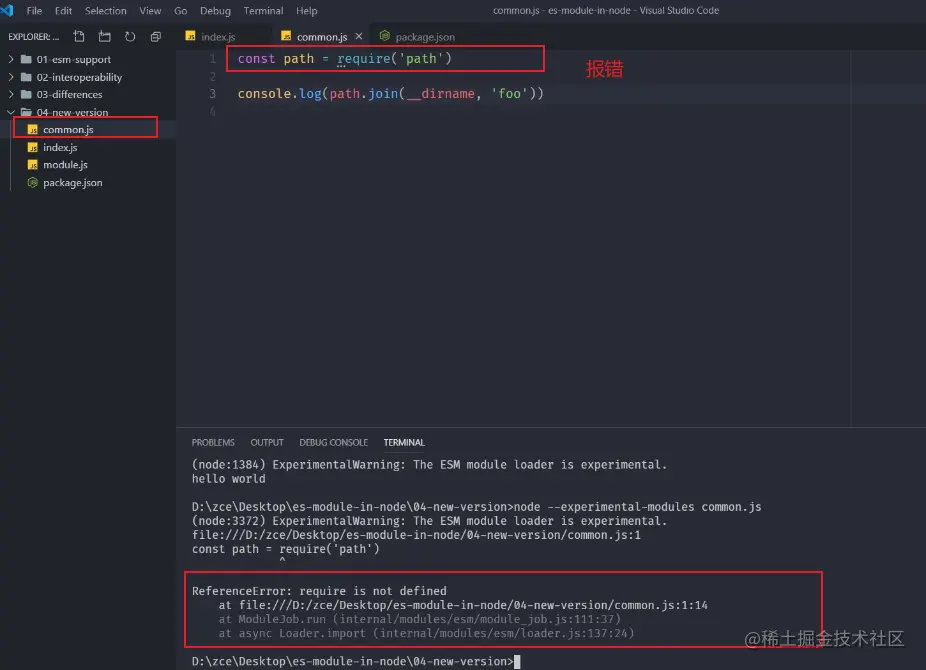Click the (node:3372) ExperimentalWarning terminal line
This screenshot has width=926, height=670.
point(429,521)
